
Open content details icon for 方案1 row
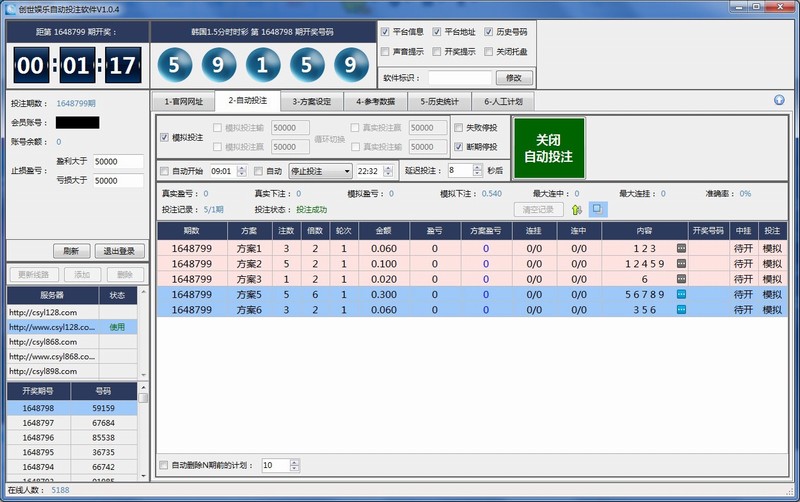681,248
